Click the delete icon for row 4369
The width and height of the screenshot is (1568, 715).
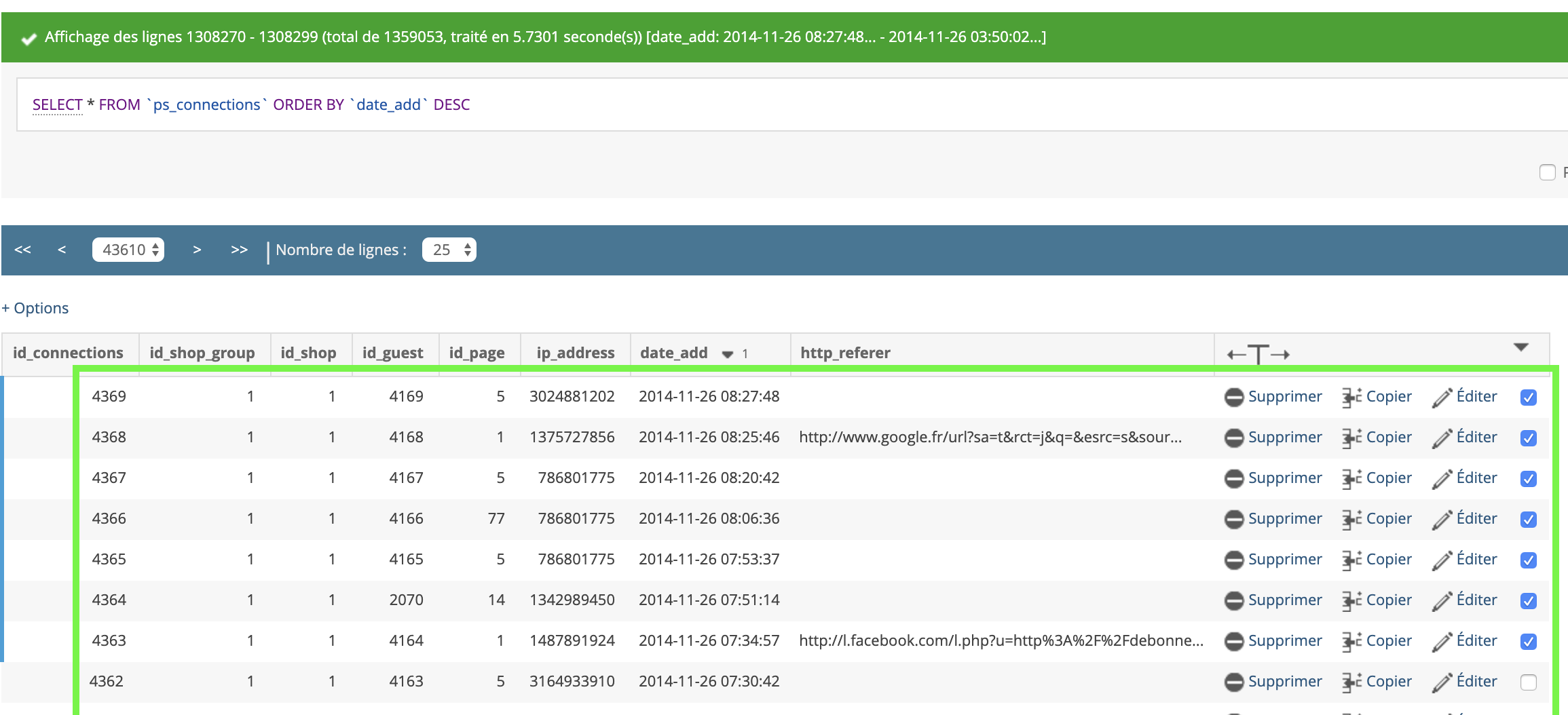[x=1233, y=397]
